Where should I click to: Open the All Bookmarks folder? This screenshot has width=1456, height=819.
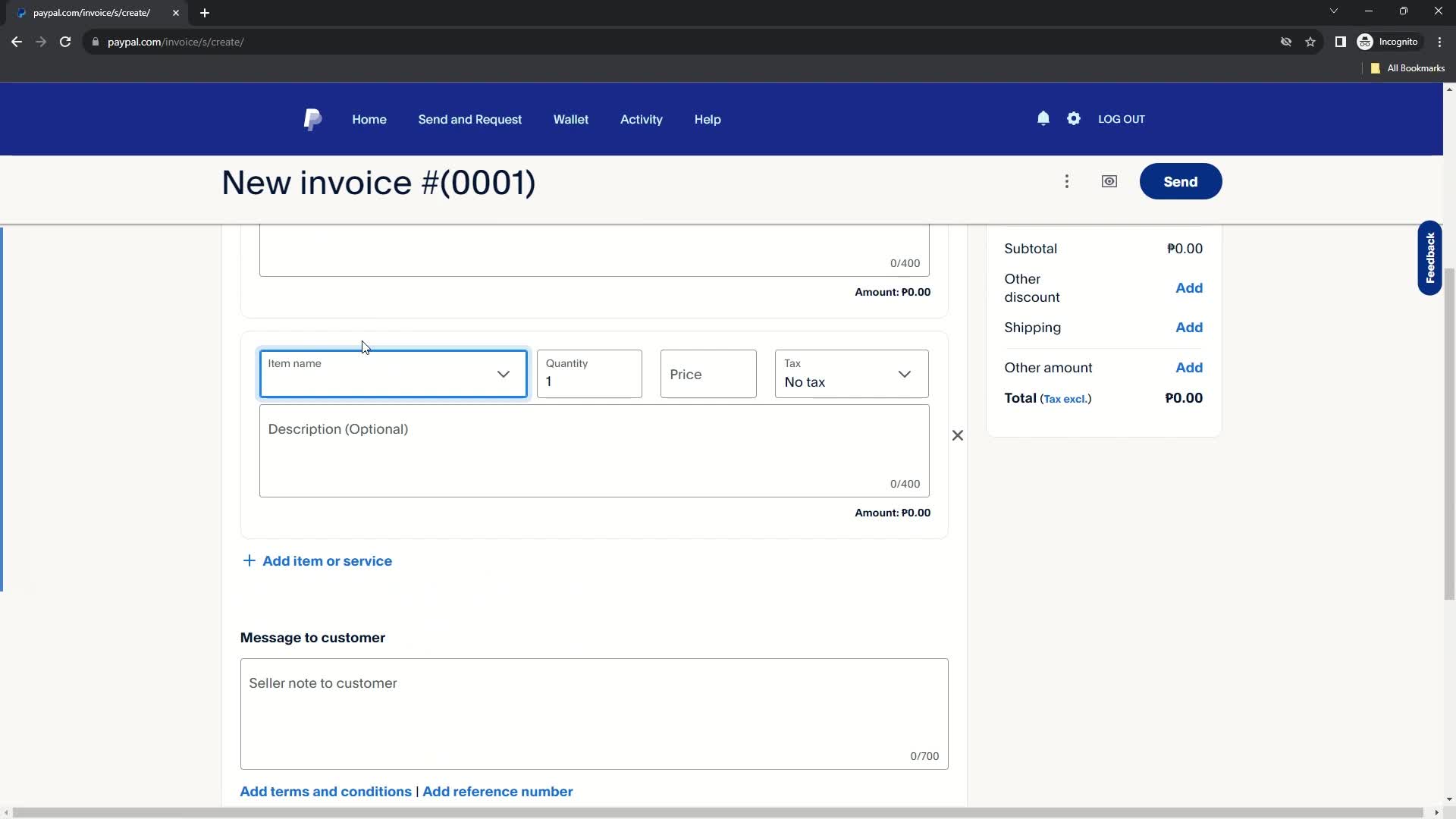coord(1407,68)
